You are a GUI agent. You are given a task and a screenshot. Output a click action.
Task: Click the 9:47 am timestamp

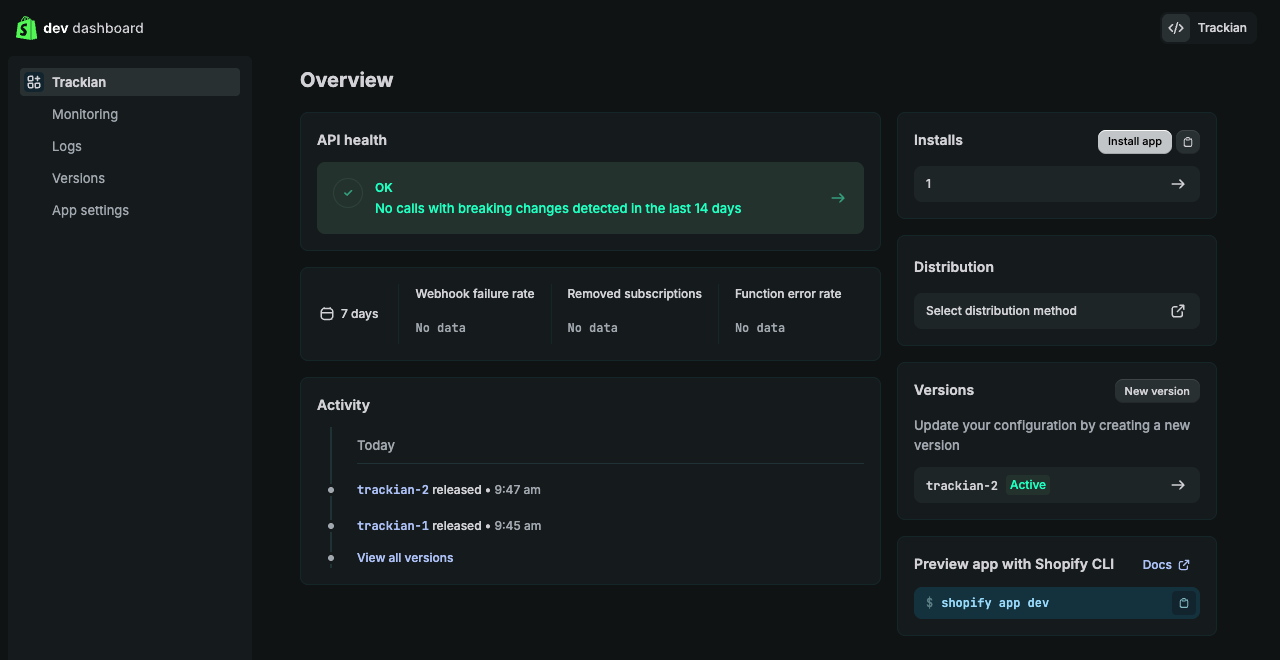tap(517, 490)
